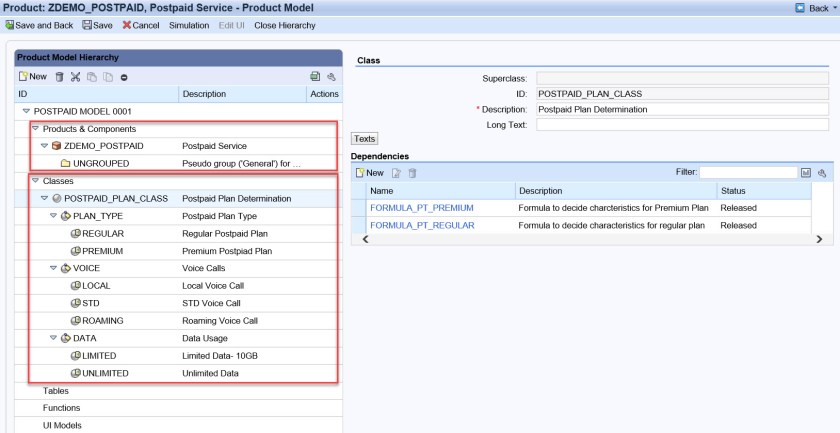
Task: Click Save and Back button
Action: click(40, 25)
